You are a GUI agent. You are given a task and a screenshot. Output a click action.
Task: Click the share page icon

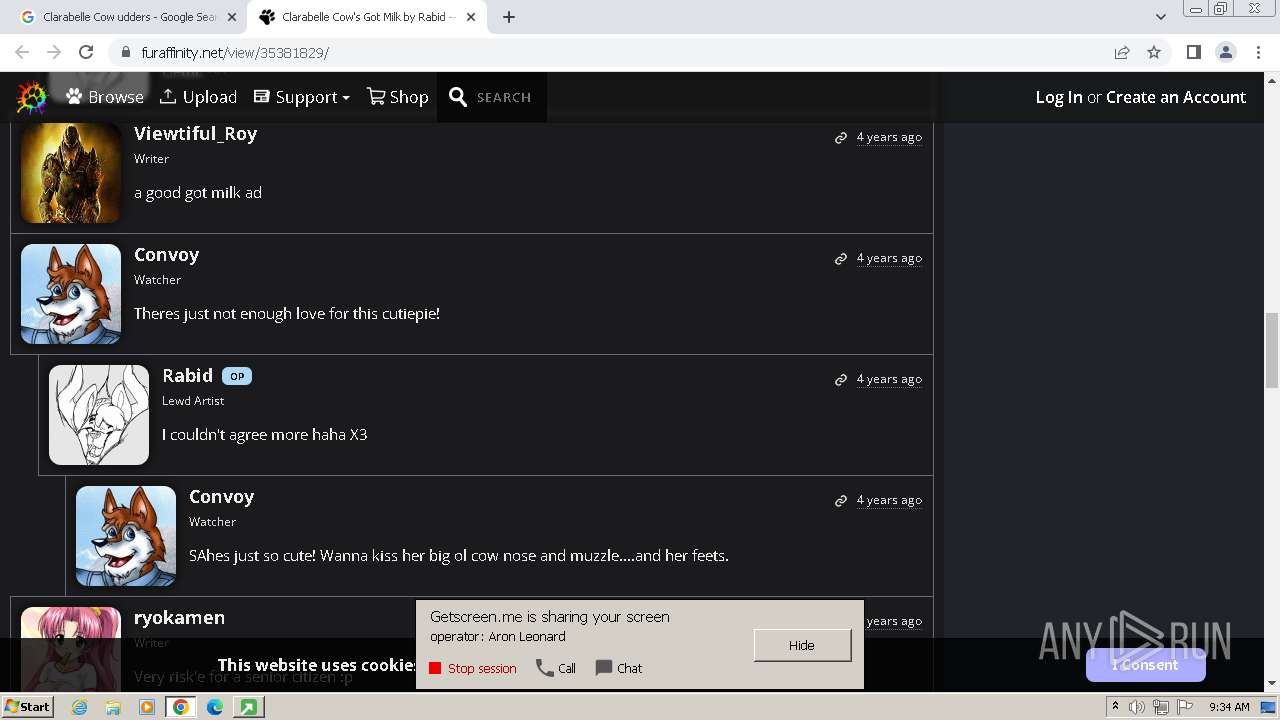(1122, 52)
